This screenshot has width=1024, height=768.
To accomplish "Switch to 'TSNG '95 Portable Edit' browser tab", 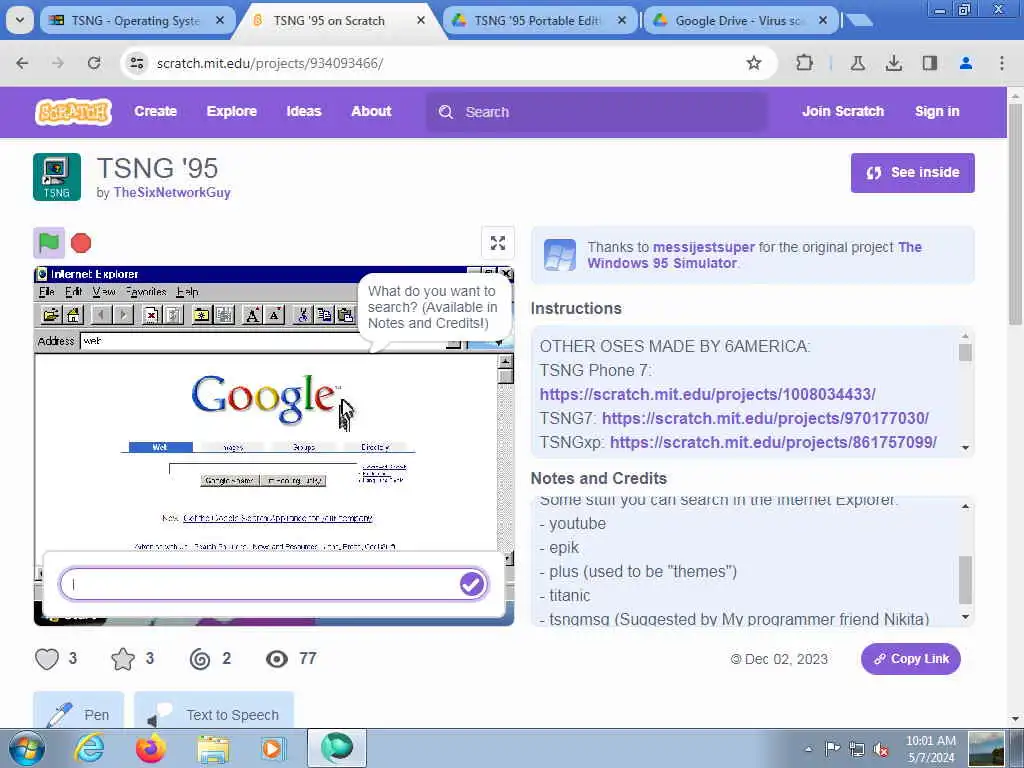I will pos(537,20).
